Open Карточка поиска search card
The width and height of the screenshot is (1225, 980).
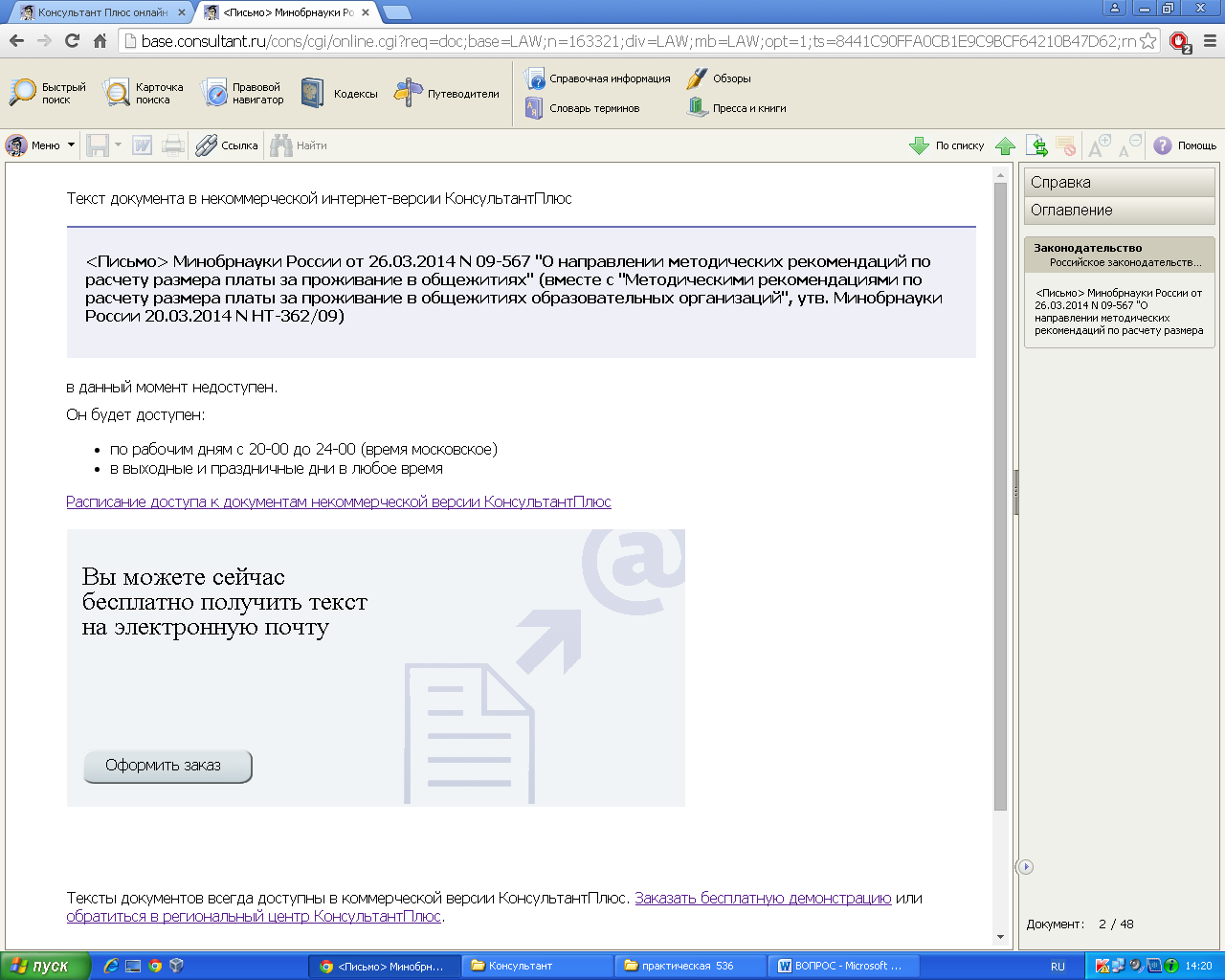tap(144, 93)
